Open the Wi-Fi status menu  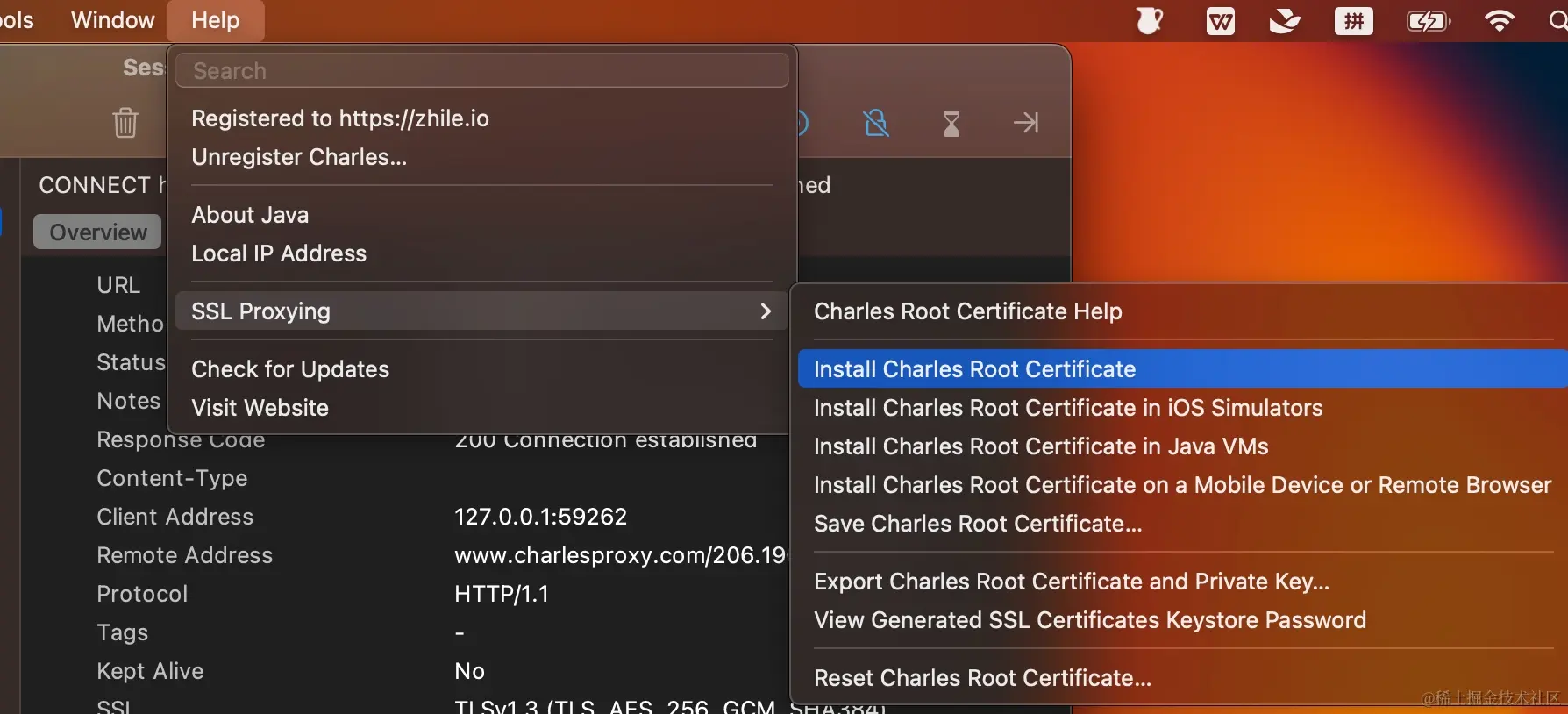(x=1500, y=21)
